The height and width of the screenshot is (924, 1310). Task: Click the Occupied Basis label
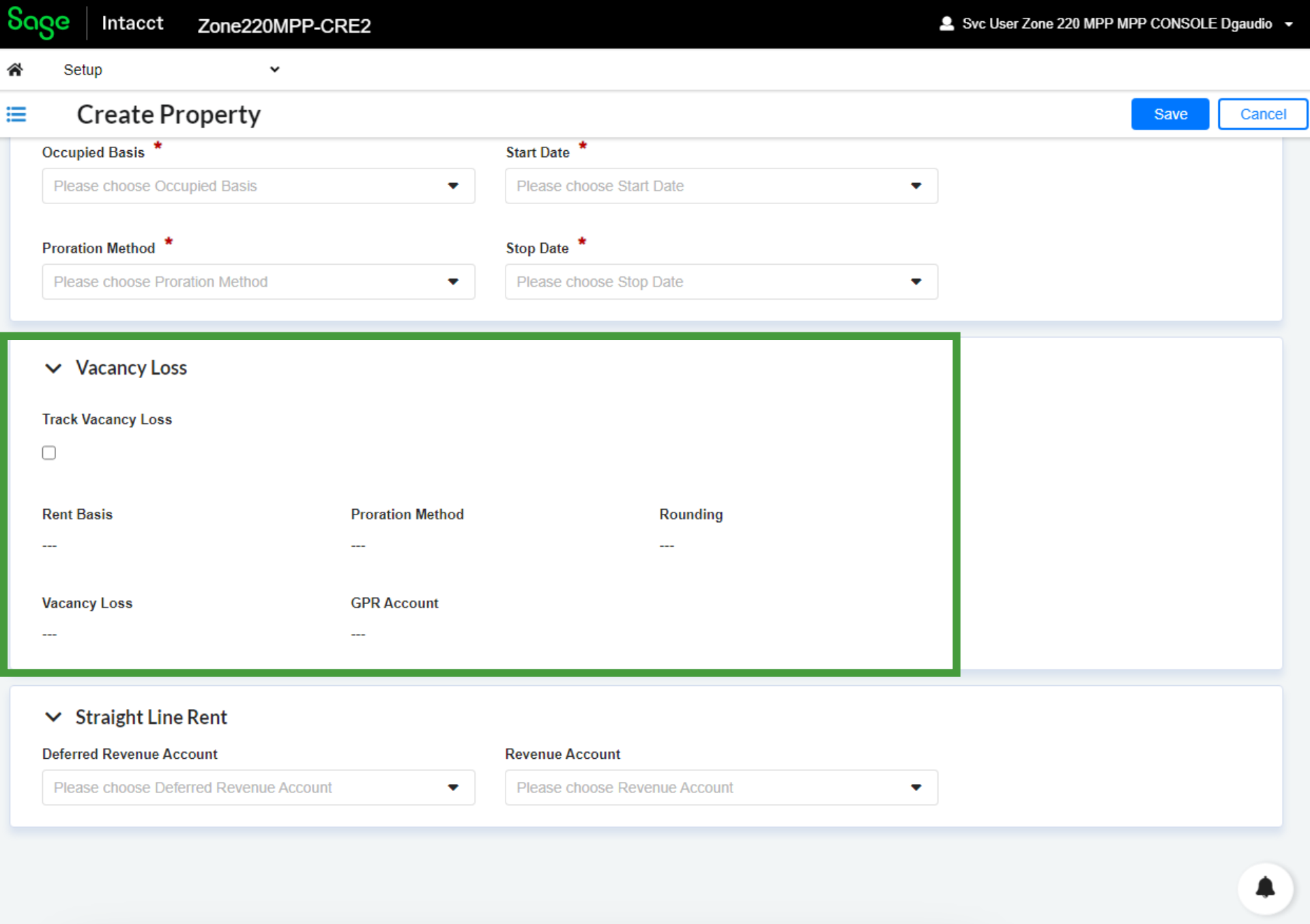point(93,153)
